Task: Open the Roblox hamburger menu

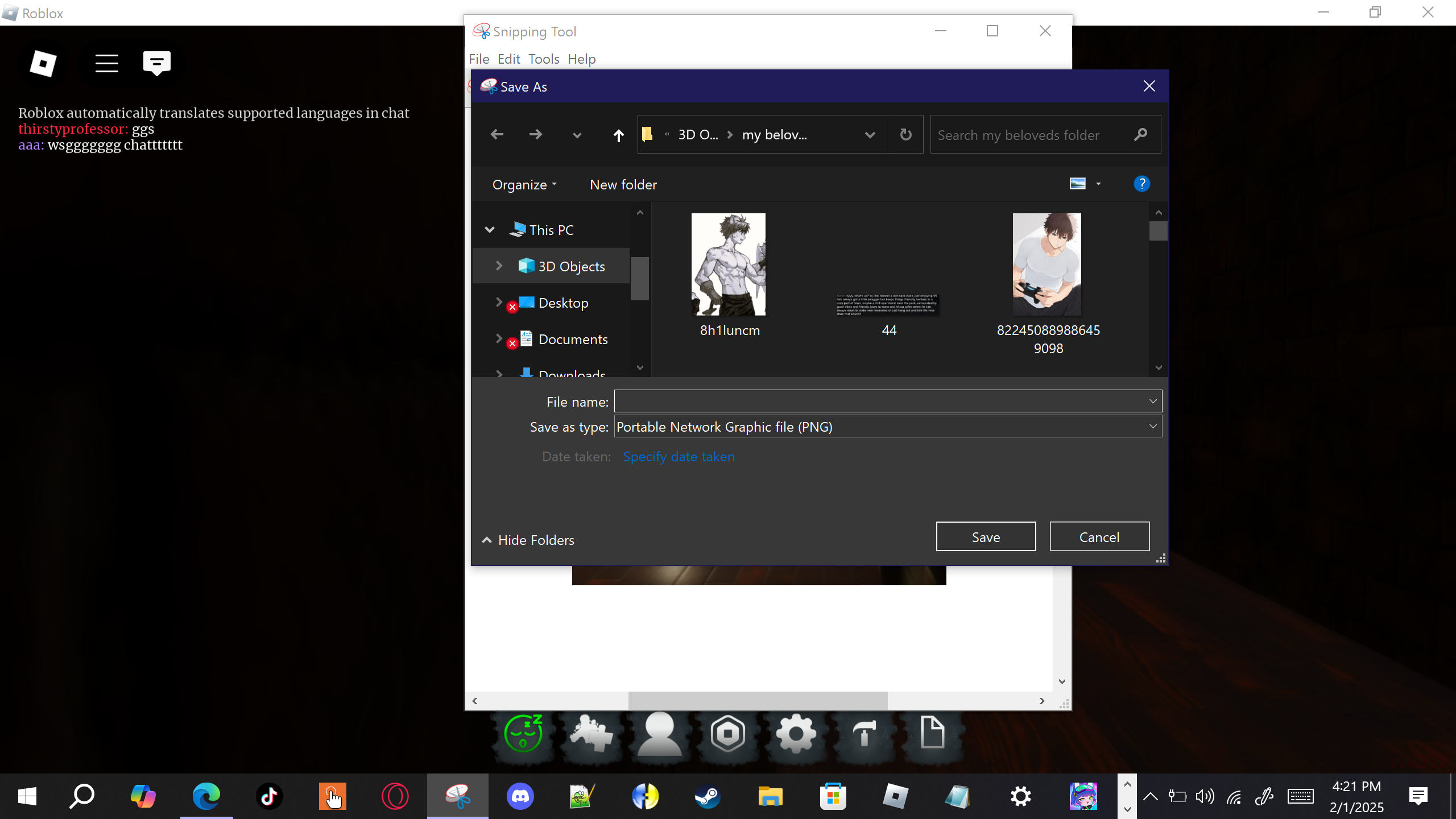Action: (x=106, y=63)
